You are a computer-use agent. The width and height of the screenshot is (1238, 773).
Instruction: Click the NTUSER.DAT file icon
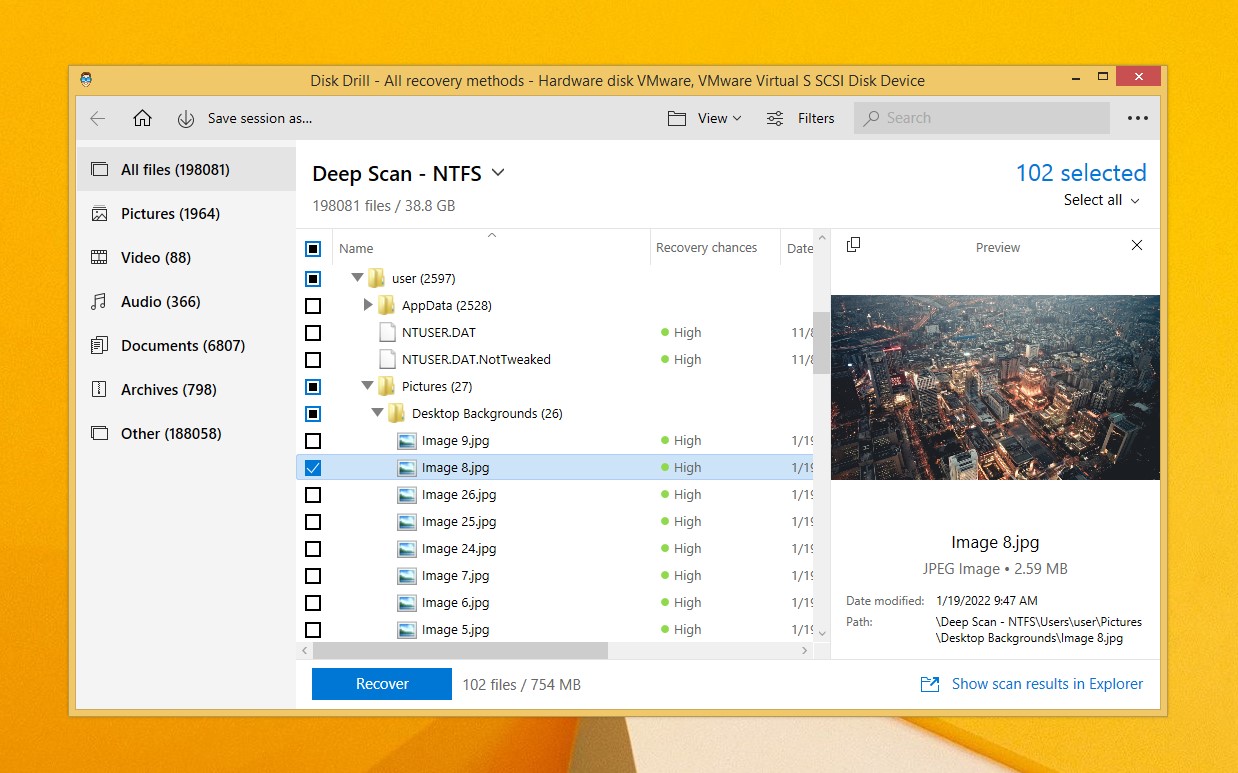(387, 332)
